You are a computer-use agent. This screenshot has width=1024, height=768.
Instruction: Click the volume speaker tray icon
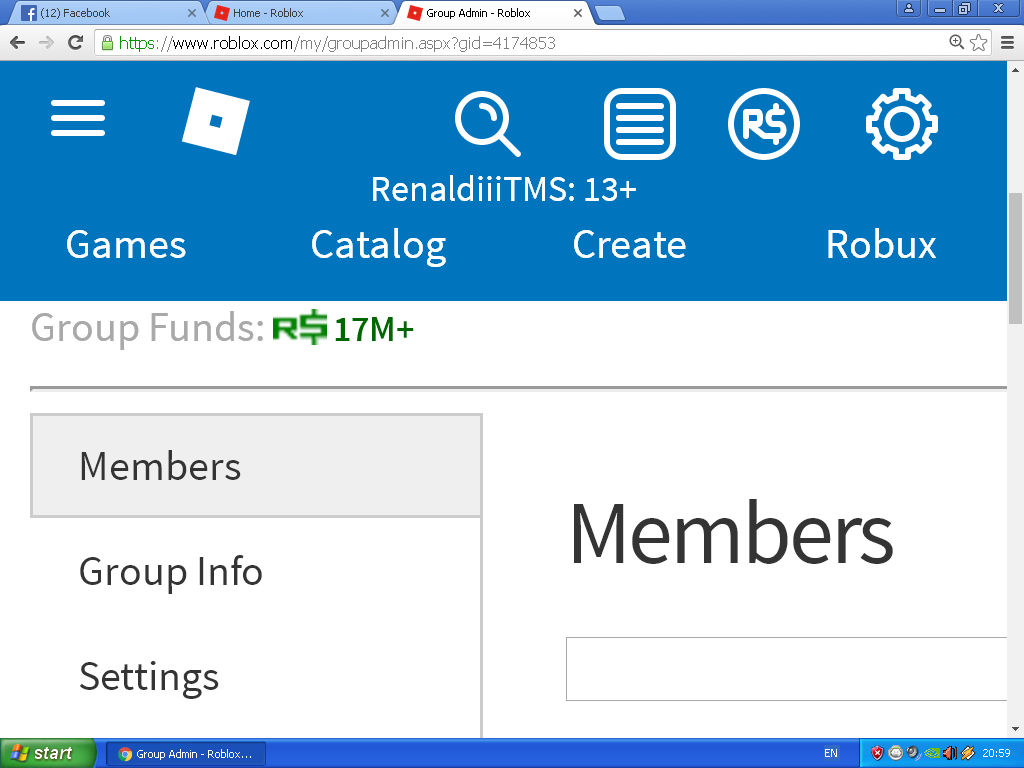[x=950, y=754]
